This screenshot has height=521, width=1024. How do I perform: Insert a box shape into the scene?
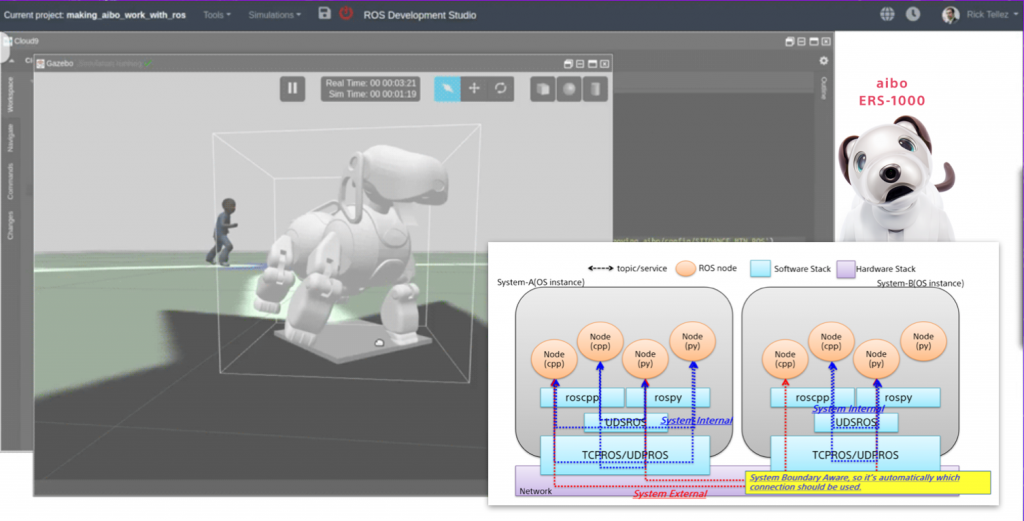(543, 88)
